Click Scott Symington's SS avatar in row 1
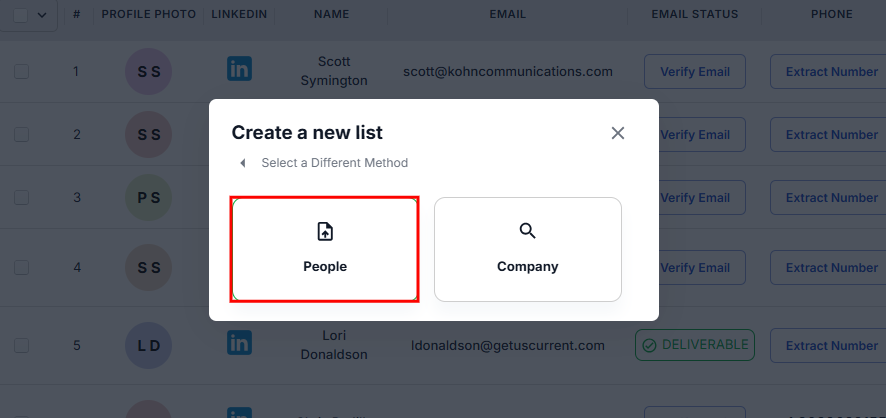The width and height of the screenshot is (886, 418). pos(149,72)
